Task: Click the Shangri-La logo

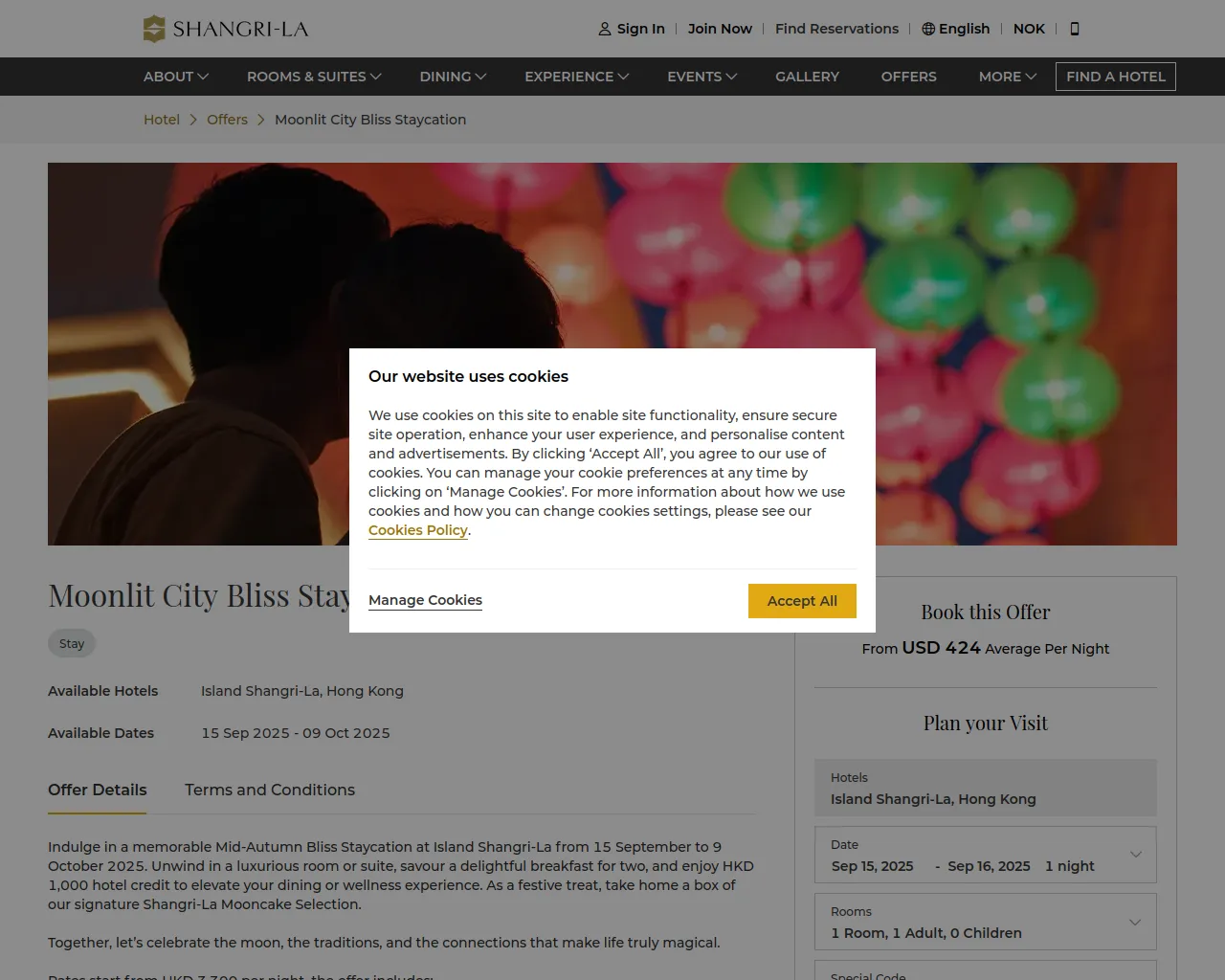Action: coord(226,29)
